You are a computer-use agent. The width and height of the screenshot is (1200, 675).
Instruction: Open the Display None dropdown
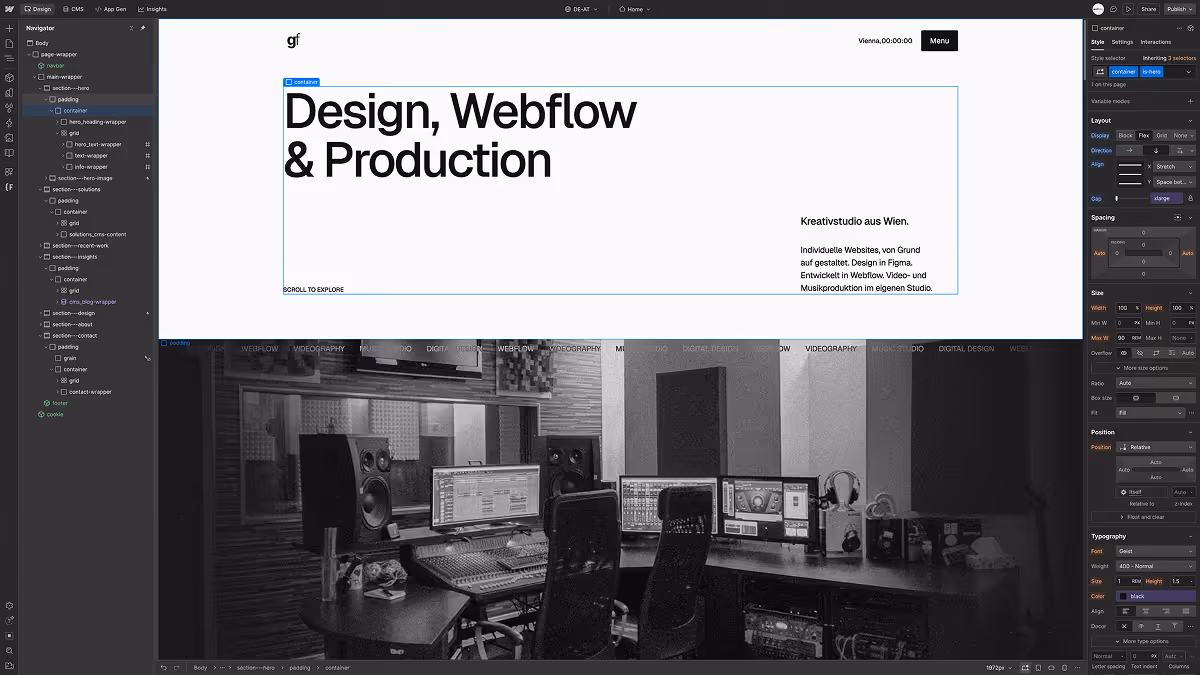1184,135
